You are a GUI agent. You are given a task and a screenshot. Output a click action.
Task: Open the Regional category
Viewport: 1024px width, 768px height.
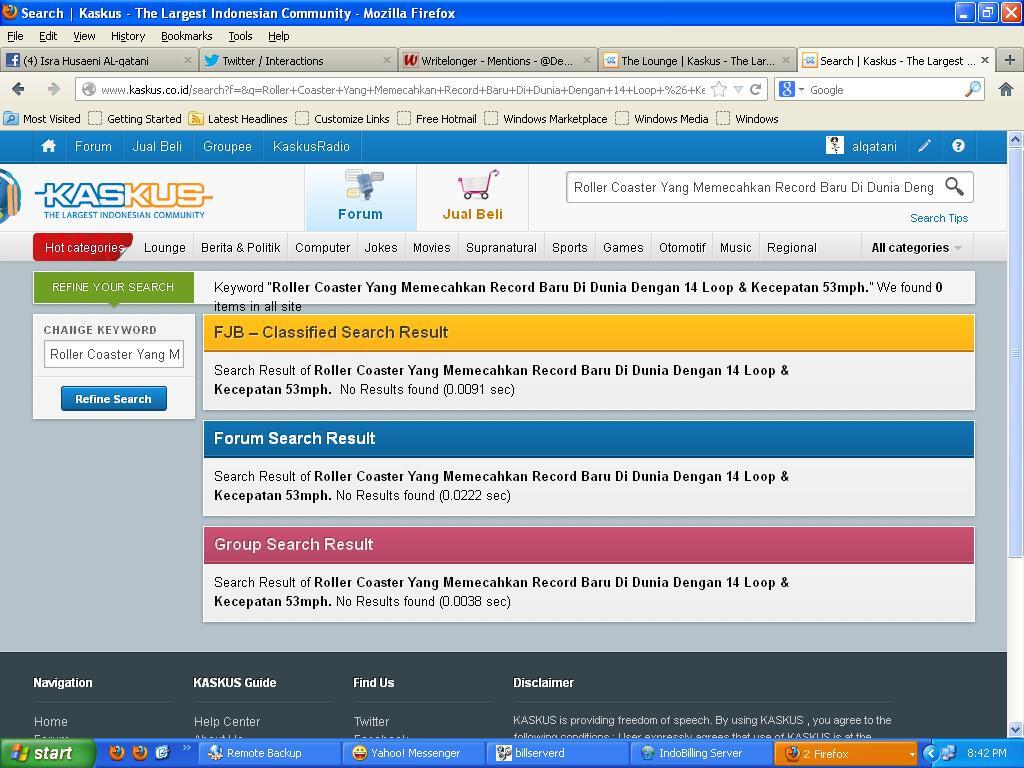coord(792,248)
